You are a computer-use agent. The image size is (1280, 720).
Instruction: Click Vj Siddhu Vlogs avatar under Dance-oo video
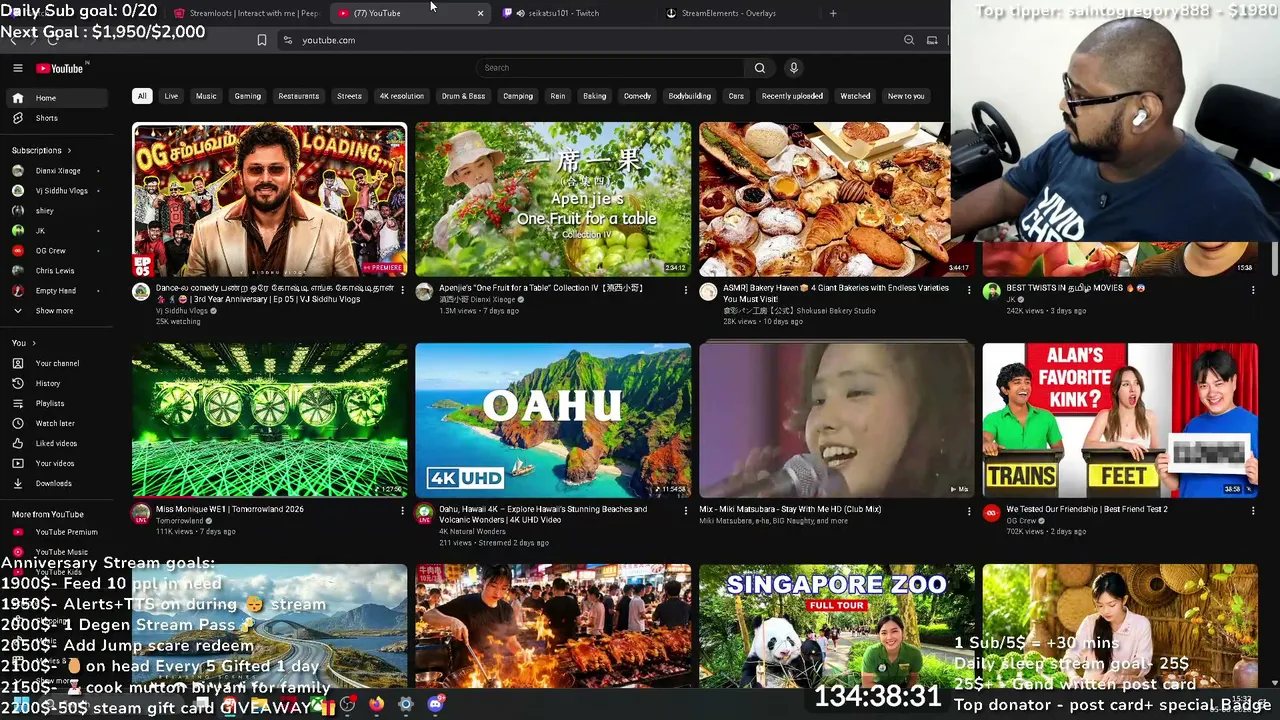[x=141, y=292]
